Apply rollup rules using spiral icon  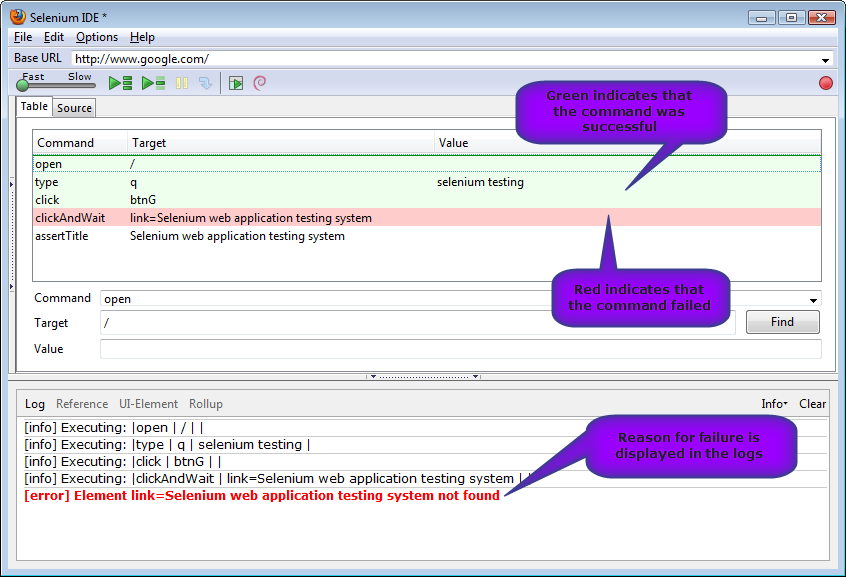260,83
